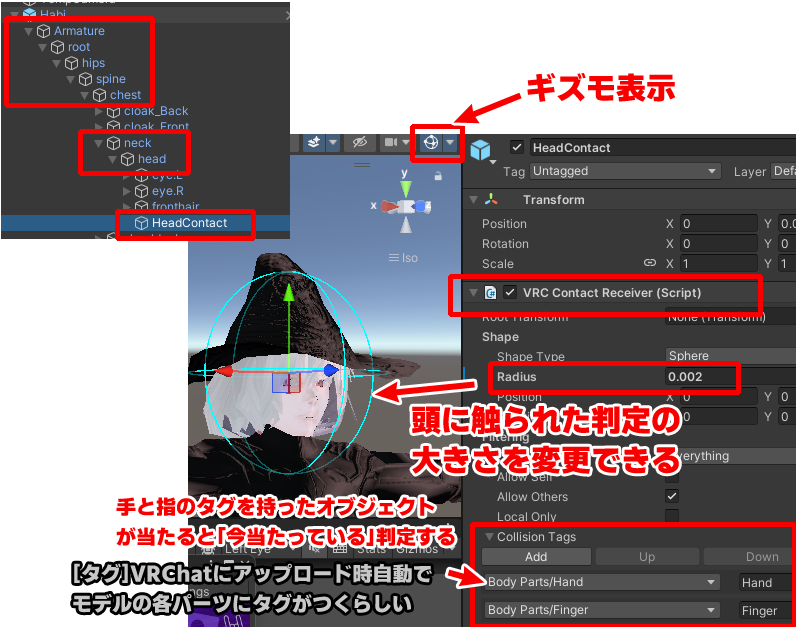Collapse the neck tree arrow
The image size is (796, 627).
coord(98,144)
